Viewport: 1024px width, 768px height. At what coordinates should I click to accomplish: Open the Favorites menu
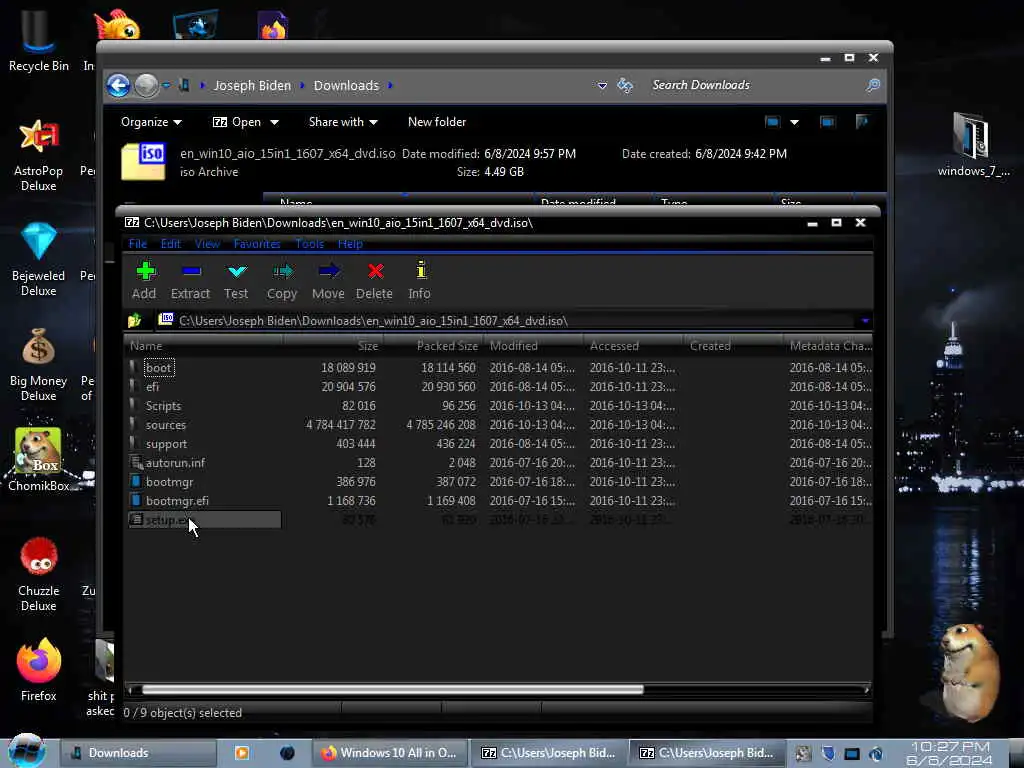coord(257,244)
